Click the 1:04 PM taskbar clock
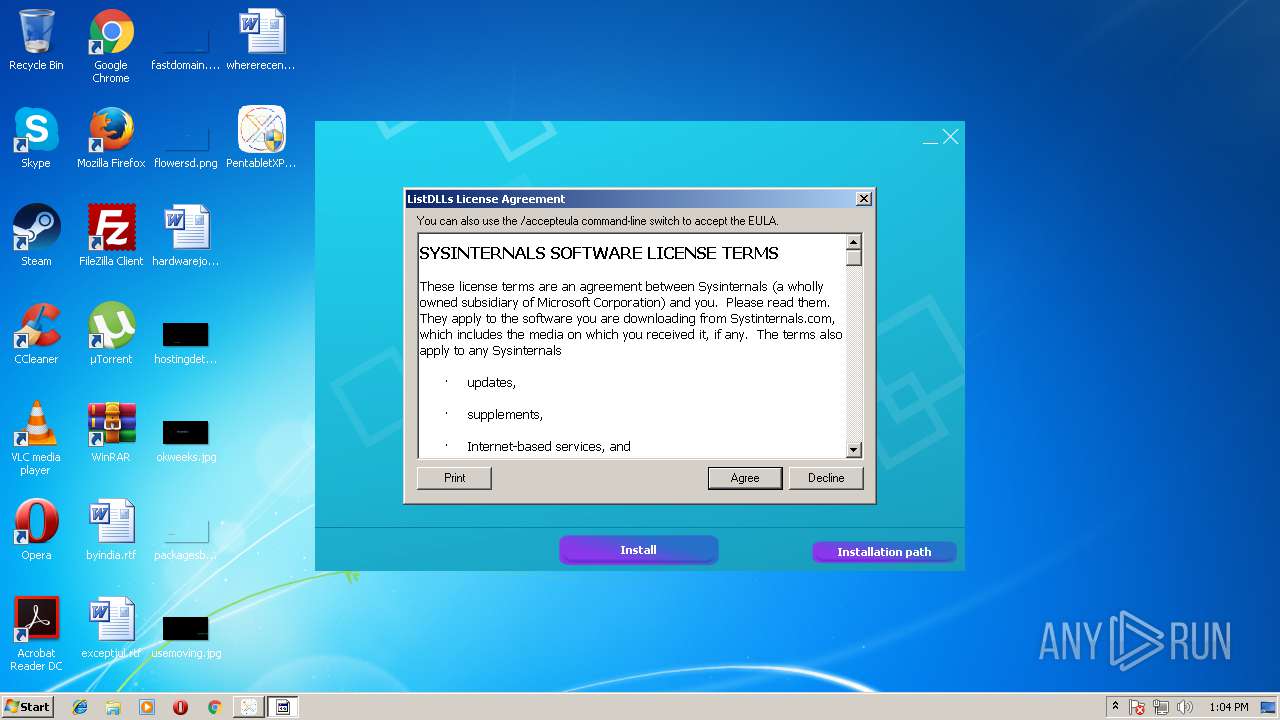The height and width of the screenshot is (720, 1280). pyautogui.click(x=1228, y=707)
